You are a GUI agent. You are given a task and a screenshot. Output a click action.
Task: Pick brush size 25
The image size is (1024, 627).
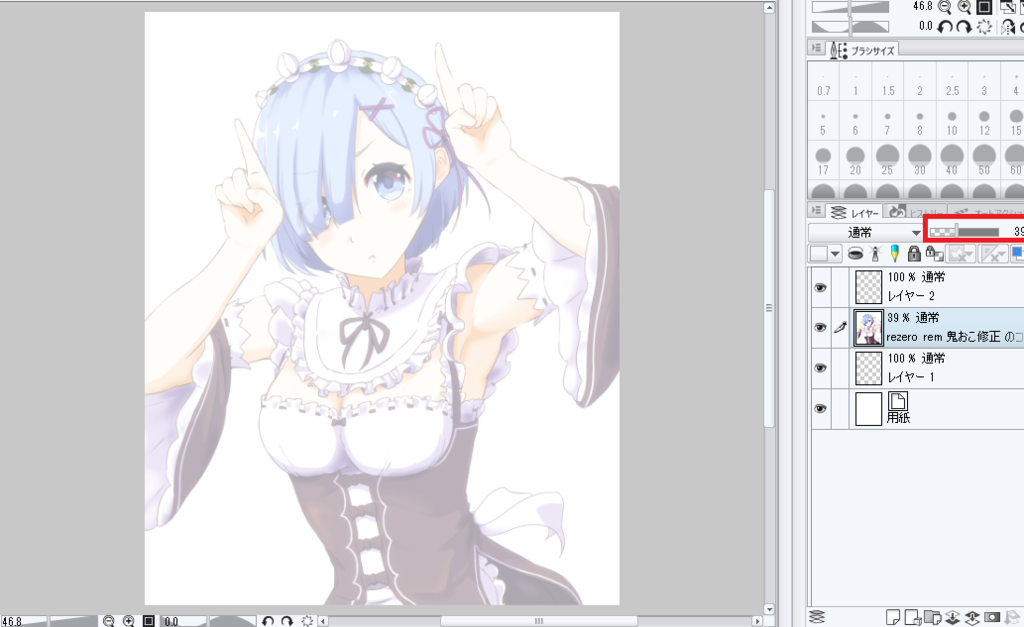click(888, 161)
